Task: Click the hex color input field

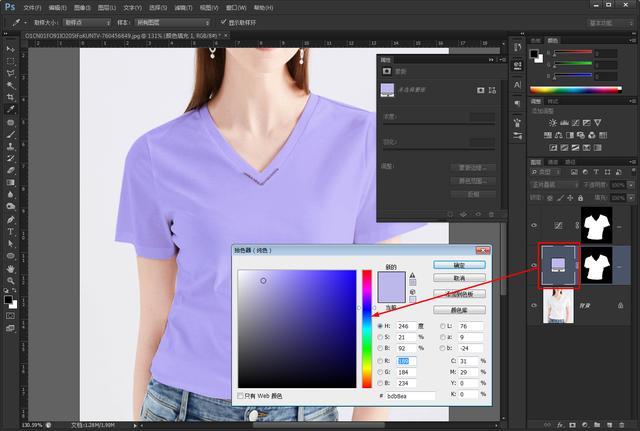Action: (410, 396)
